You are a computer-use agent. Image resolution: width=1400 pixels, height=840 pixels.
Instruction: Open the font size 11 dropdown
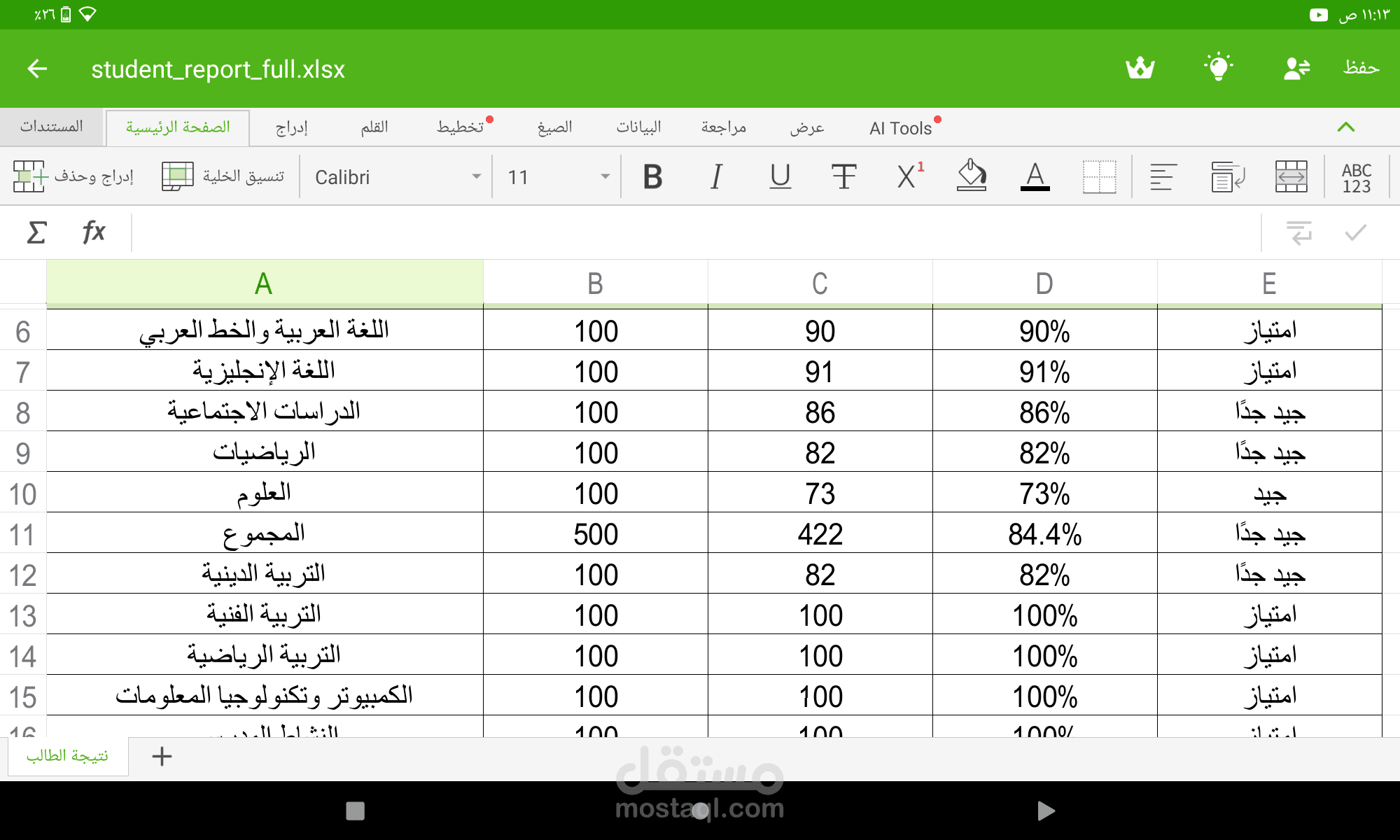click(x=558, y=177)
